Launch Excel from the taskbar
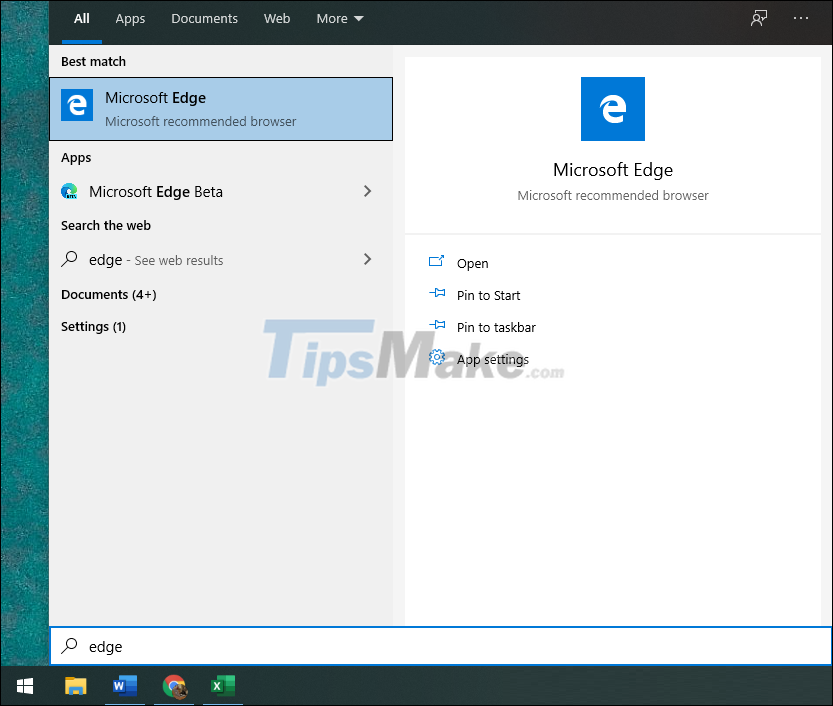The height and width of the screenshot is (706, 833). pos(222,687)
